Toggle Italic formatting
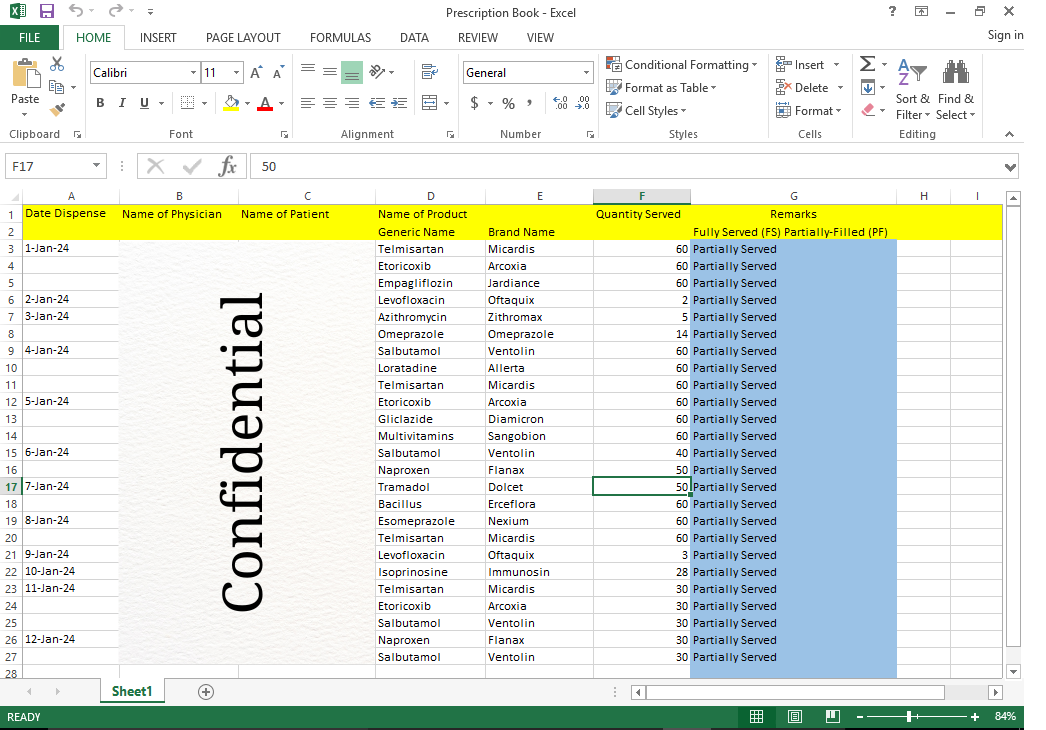Screen dimensions: 1046x730 click(122, 103)
